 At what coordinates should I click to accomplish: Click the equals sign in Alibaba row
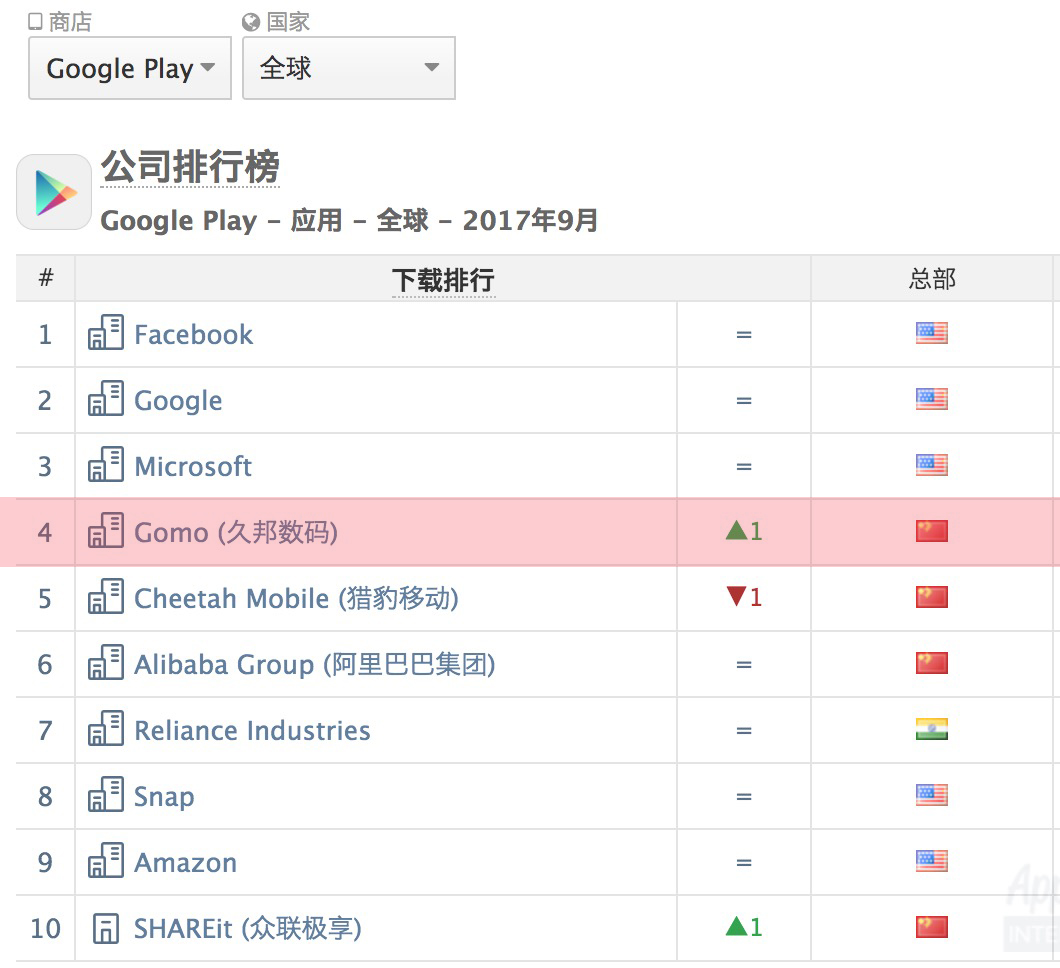[744, 664]
